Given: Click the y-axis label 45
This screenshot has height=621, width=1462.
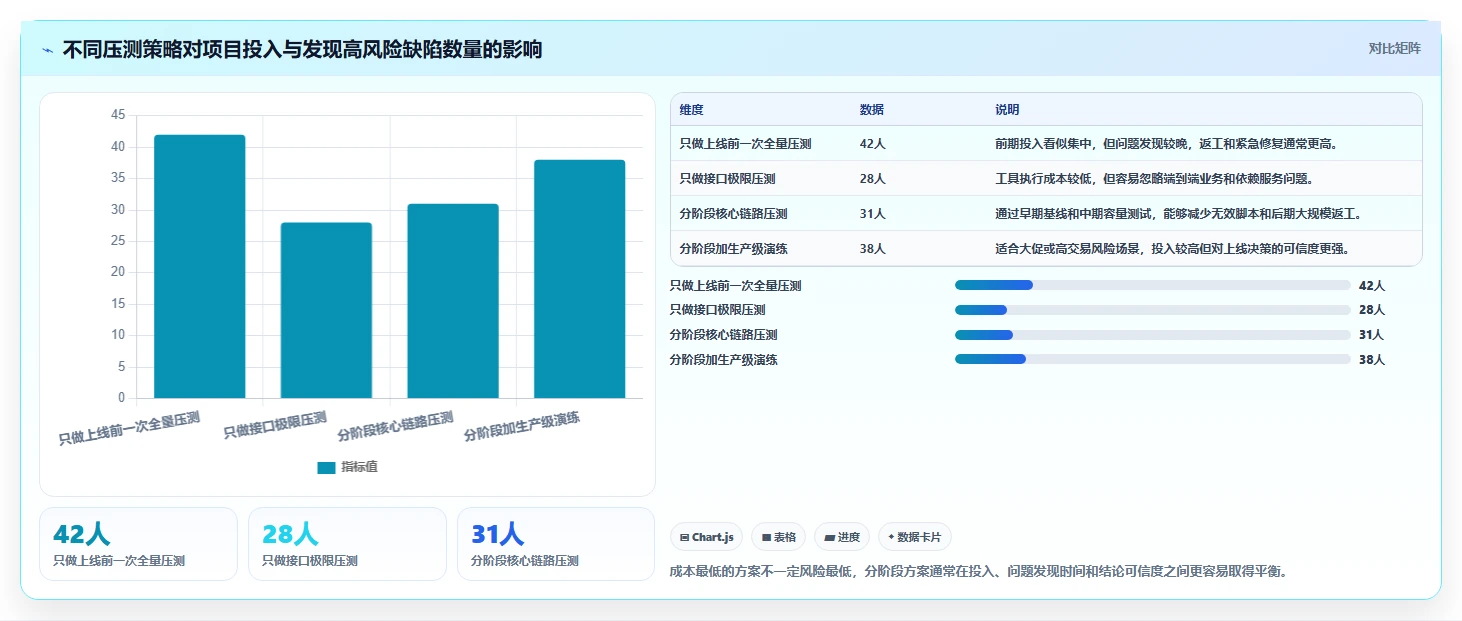Looking at the screenshot, I should (x=118, y=116).
